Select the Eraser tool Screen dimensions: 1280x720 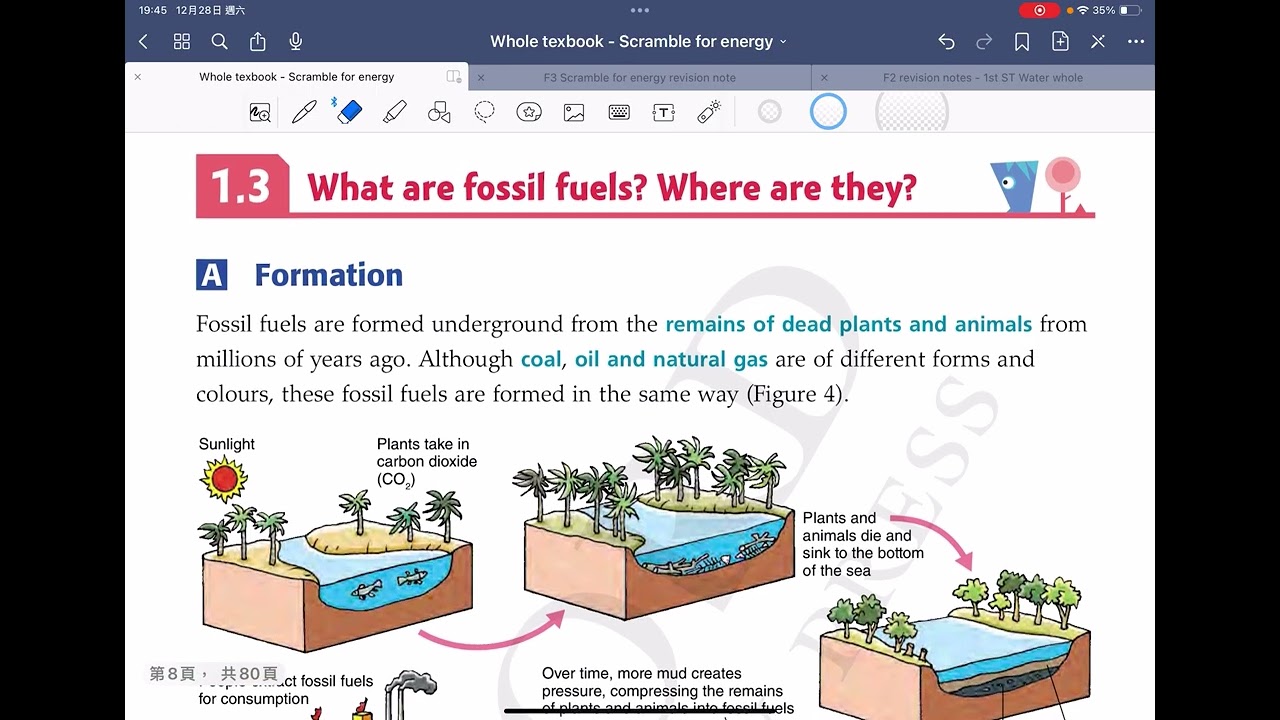(348, 112)
